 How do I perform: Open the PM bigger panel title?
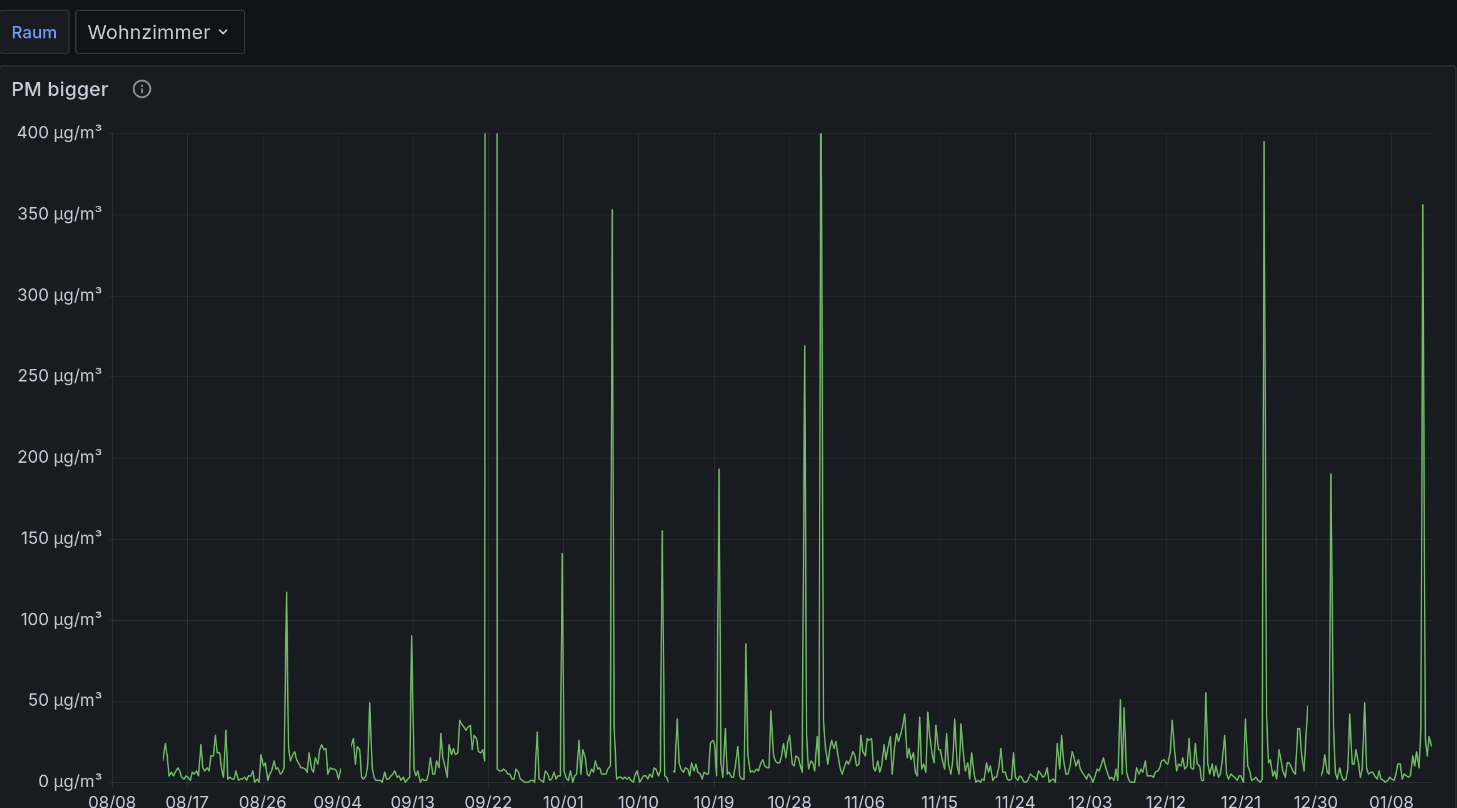point(60,89)
